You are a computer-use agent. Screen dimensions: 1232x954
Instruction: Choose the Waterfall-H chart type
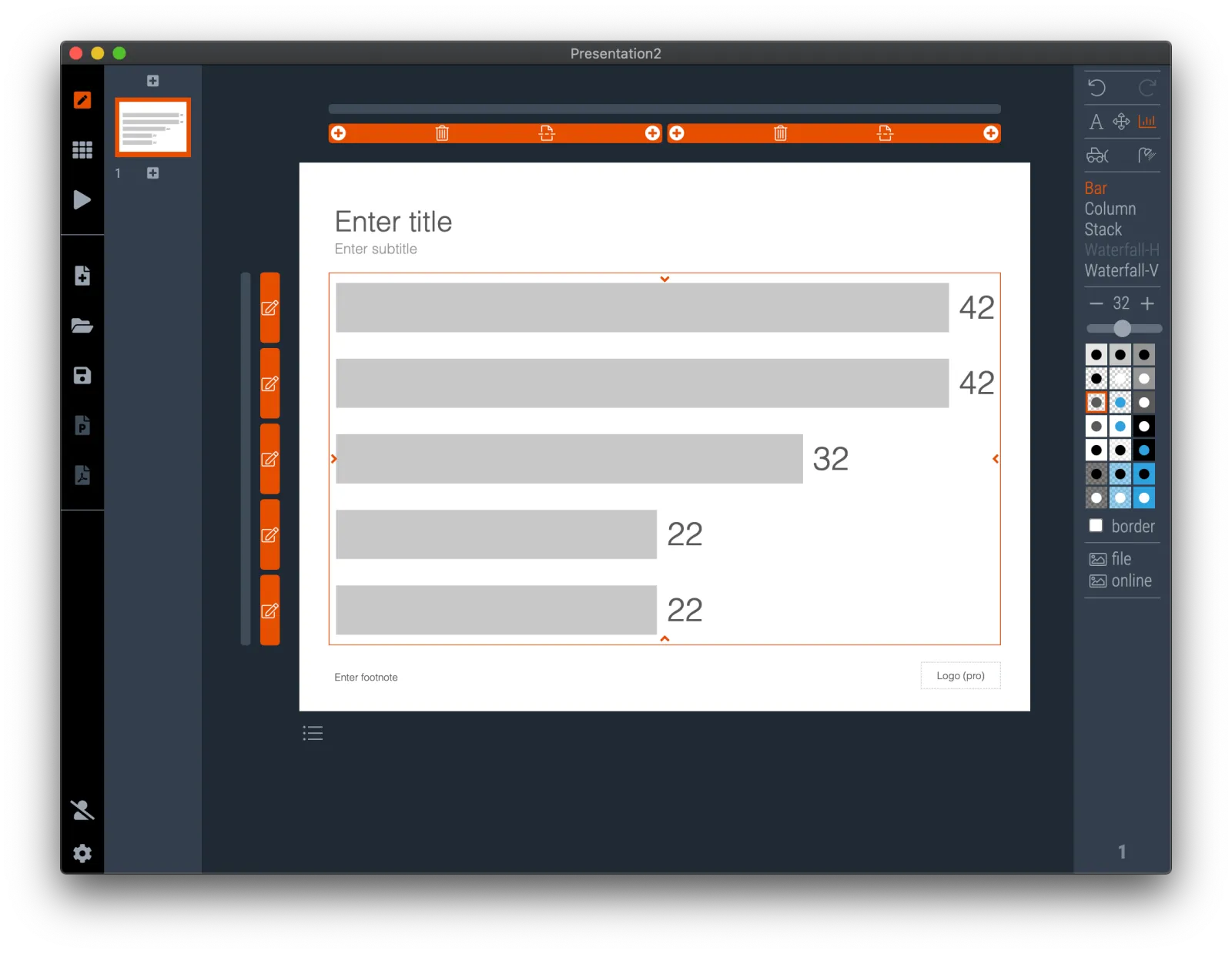(x=1122, y=250)
